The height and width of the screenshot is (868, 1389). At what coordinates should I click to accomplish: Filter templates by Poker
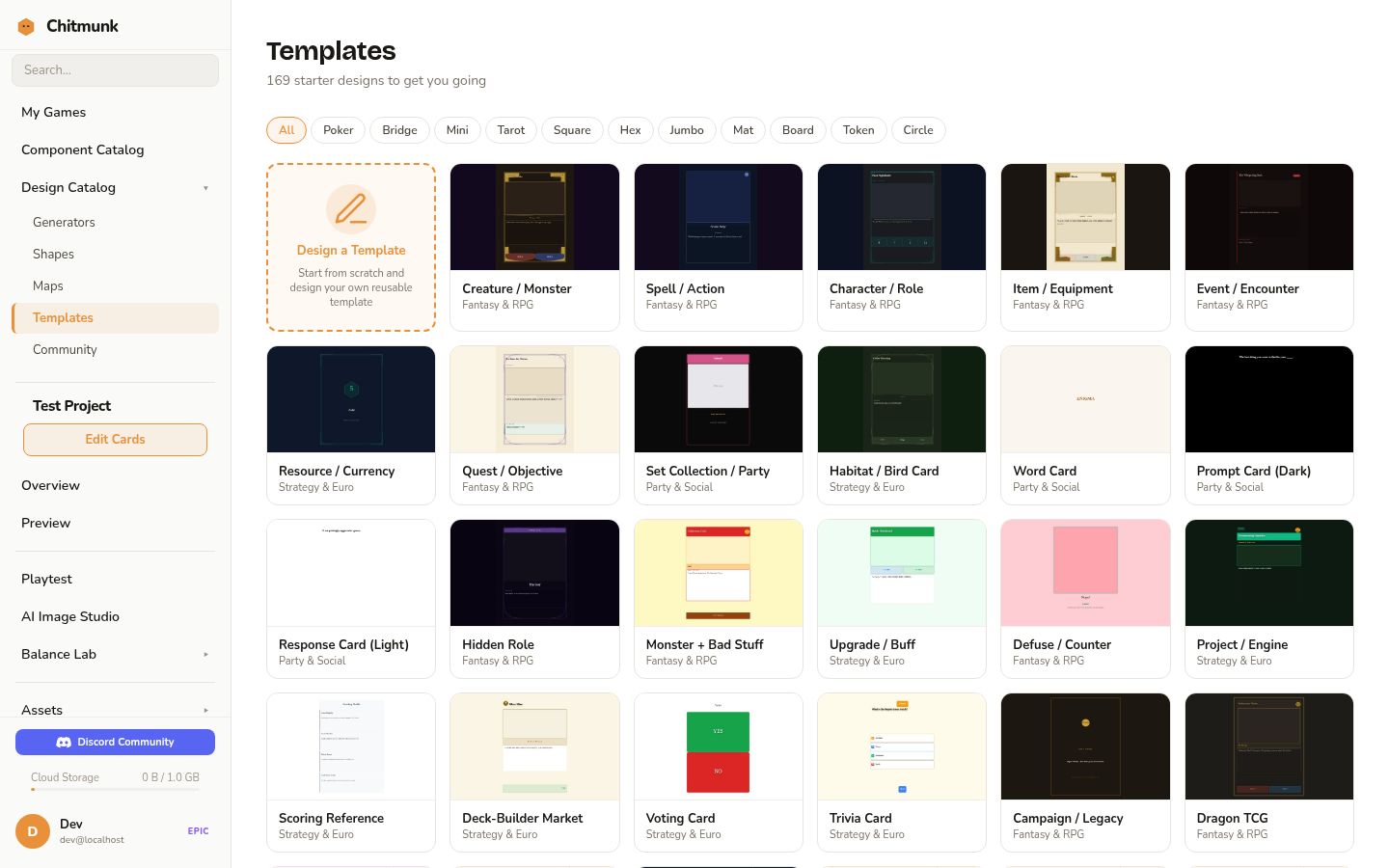point(339,130)
